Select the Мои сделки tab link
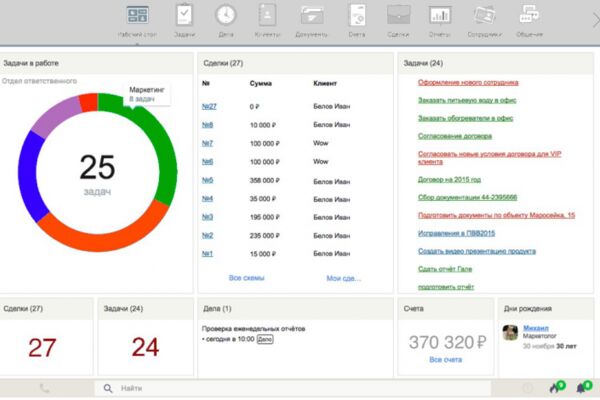 [343, 278]
